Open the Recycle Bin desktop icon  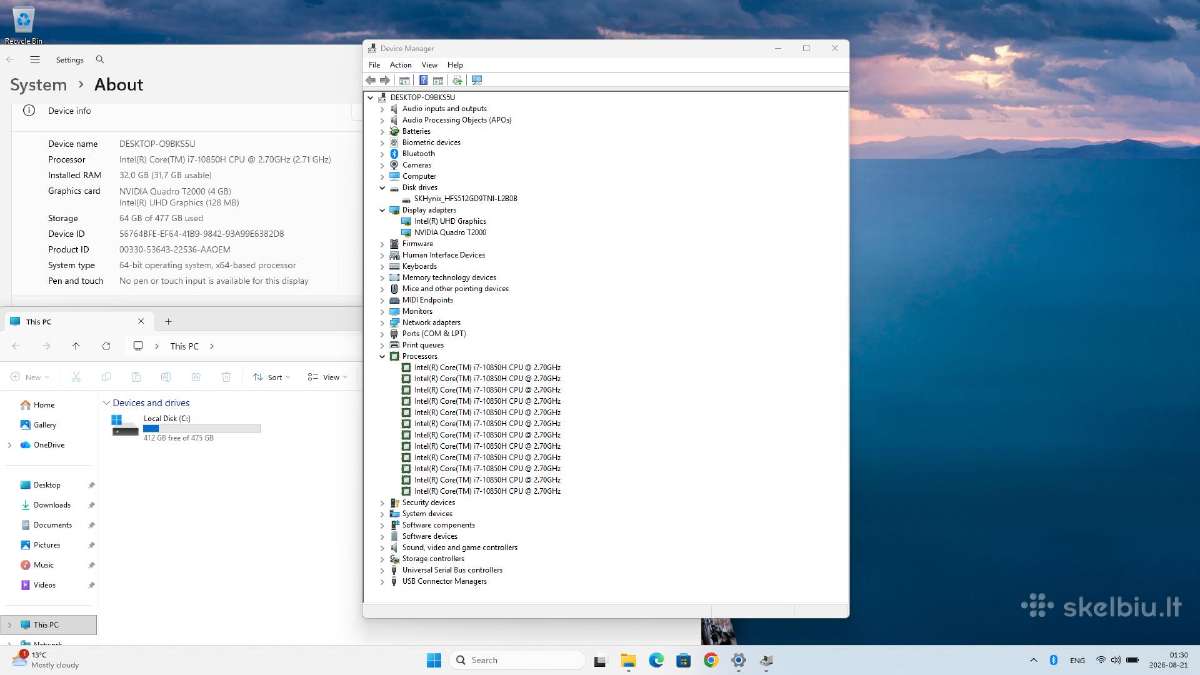tap(22, 25)
